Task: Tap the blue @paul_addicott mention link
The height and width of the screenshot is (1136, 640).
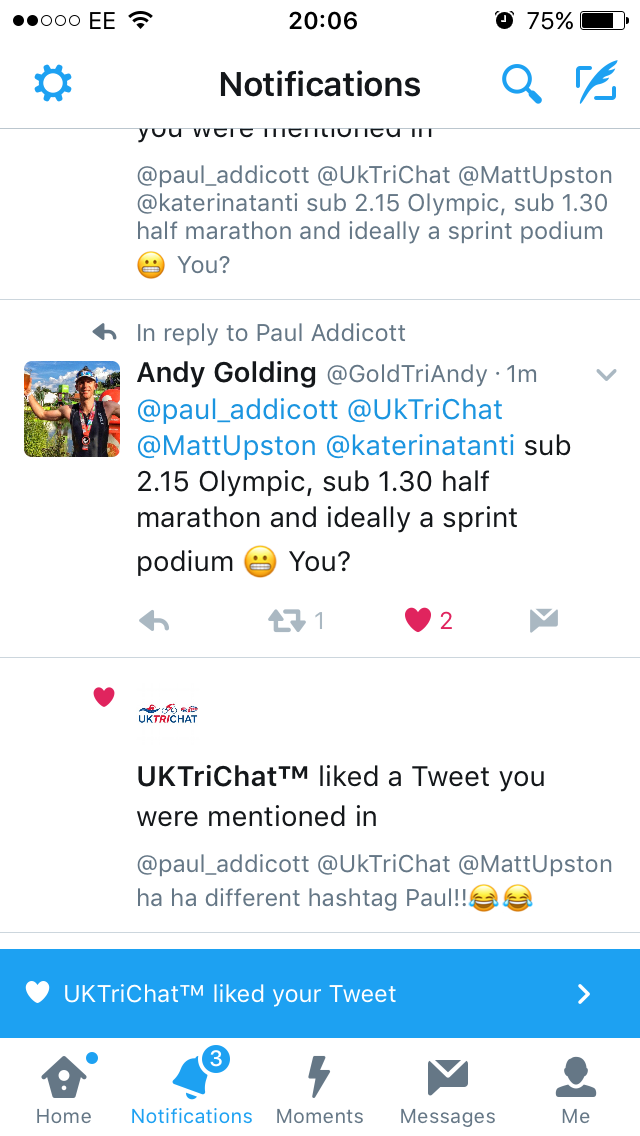Action: tap(235, 409)
